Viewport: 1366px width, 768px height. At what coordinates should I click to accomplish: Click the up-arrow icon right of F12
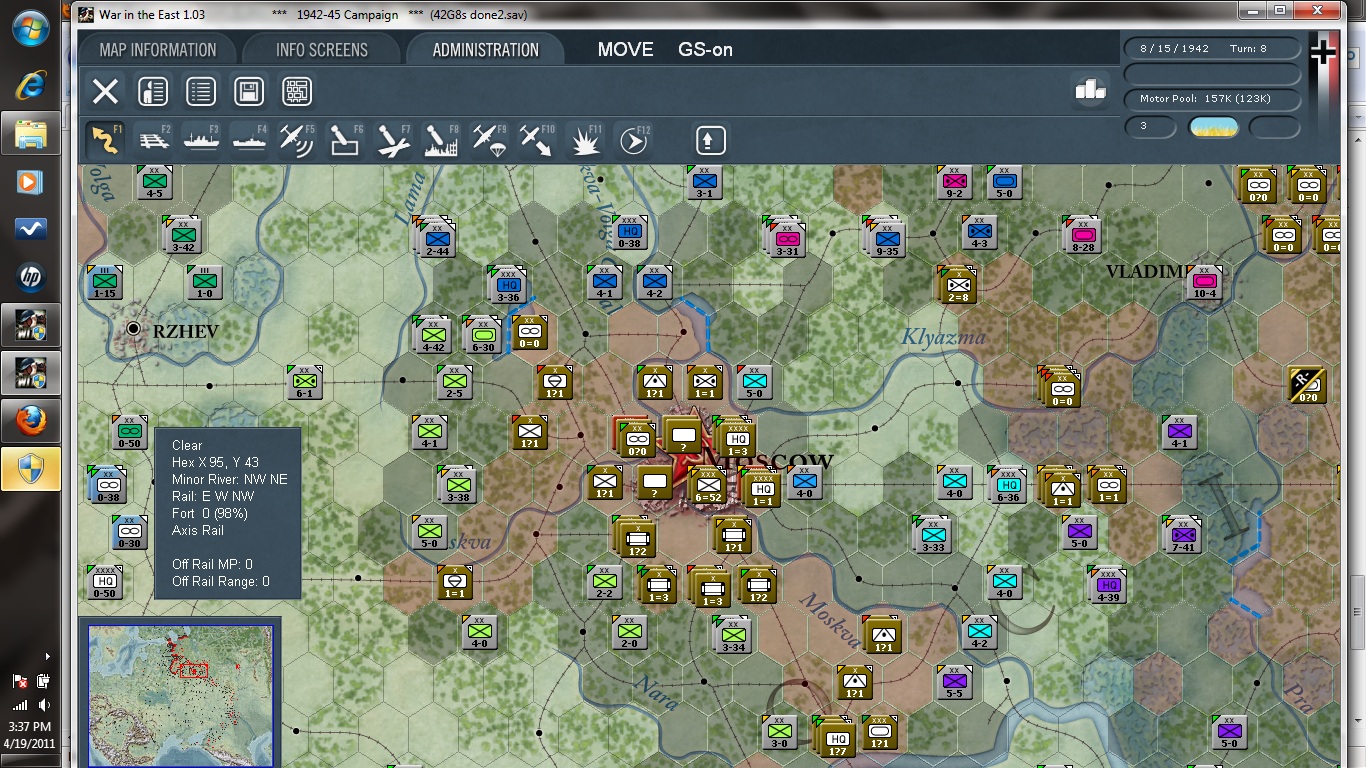coord(710,140)
